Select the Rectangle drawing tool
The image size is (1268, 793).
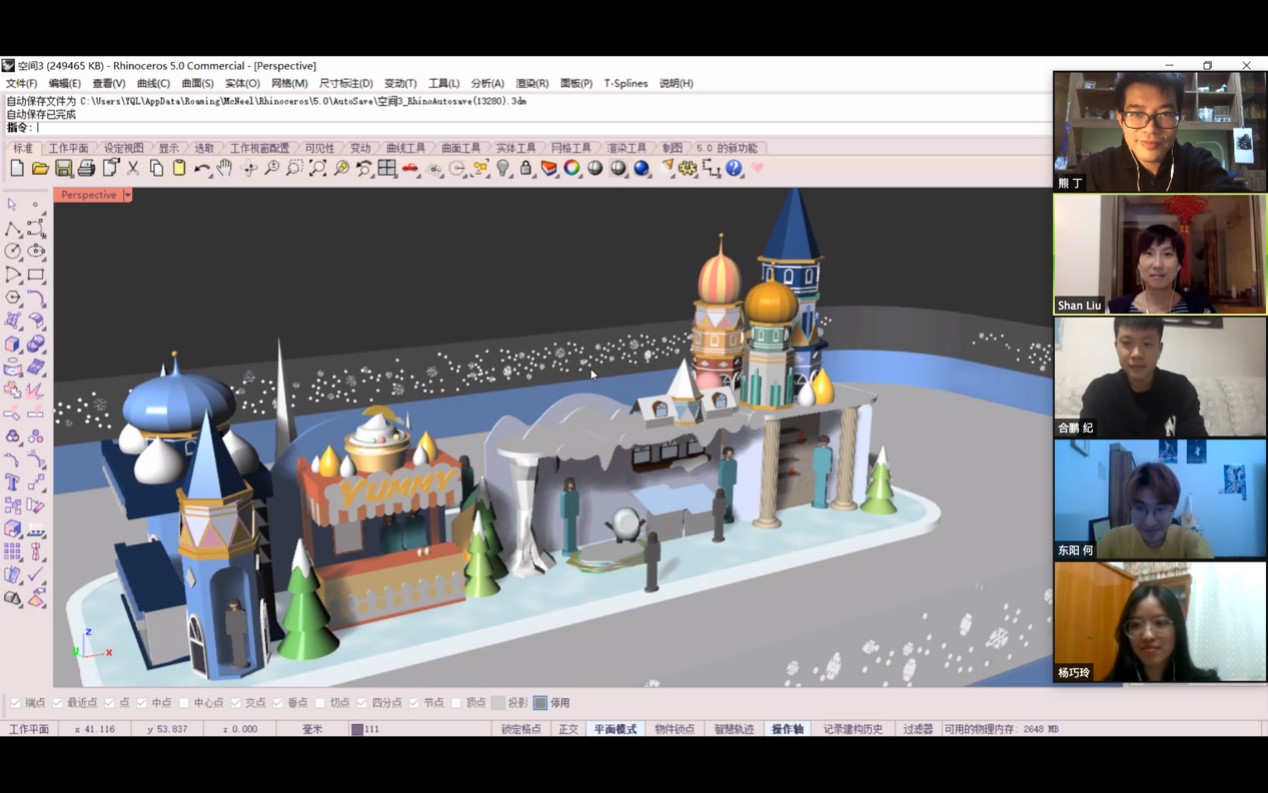36,275
